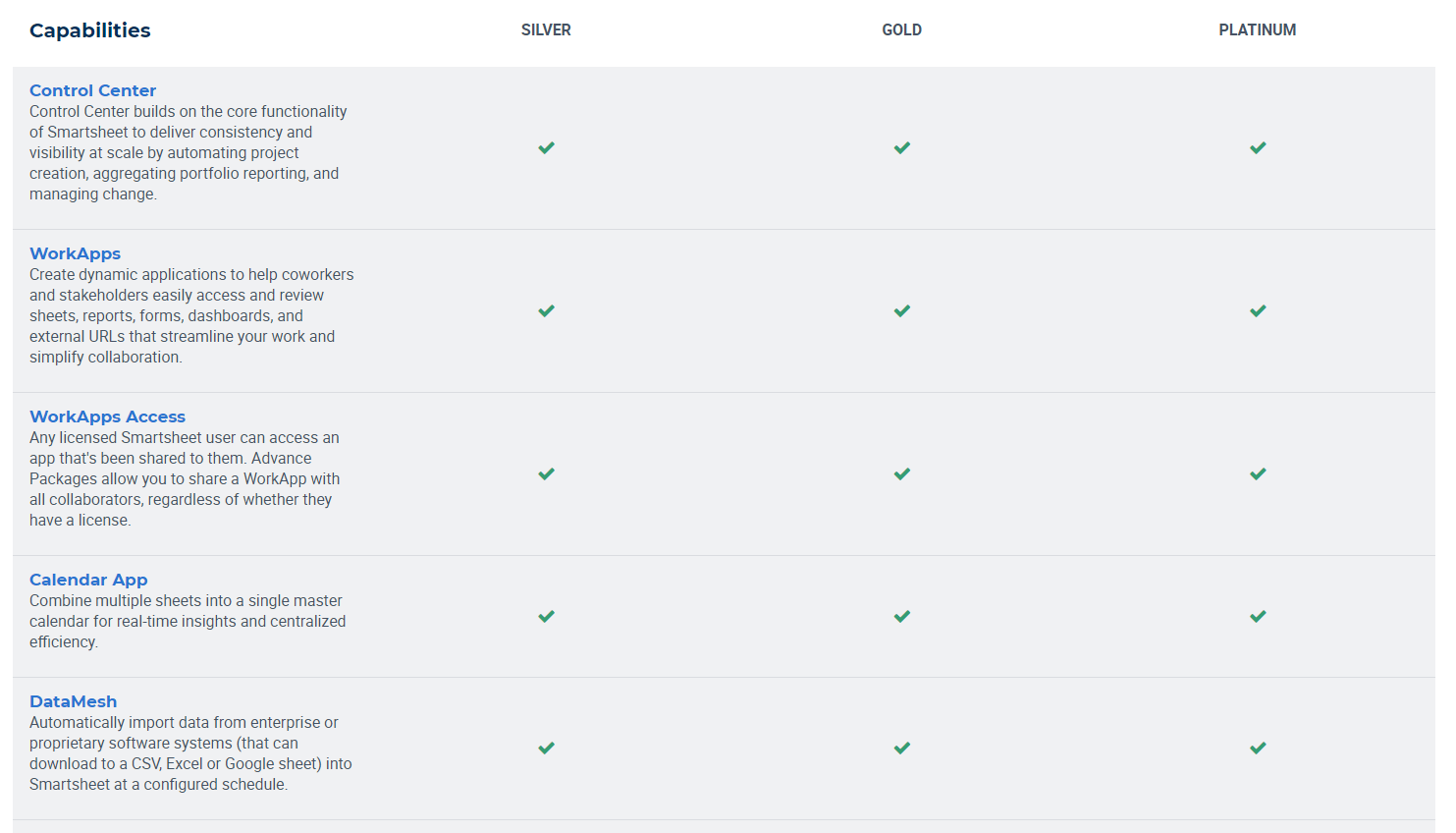Toggle the Silver checkmark for Calendar App
1456x833 pixels.
tap(546, 617)
